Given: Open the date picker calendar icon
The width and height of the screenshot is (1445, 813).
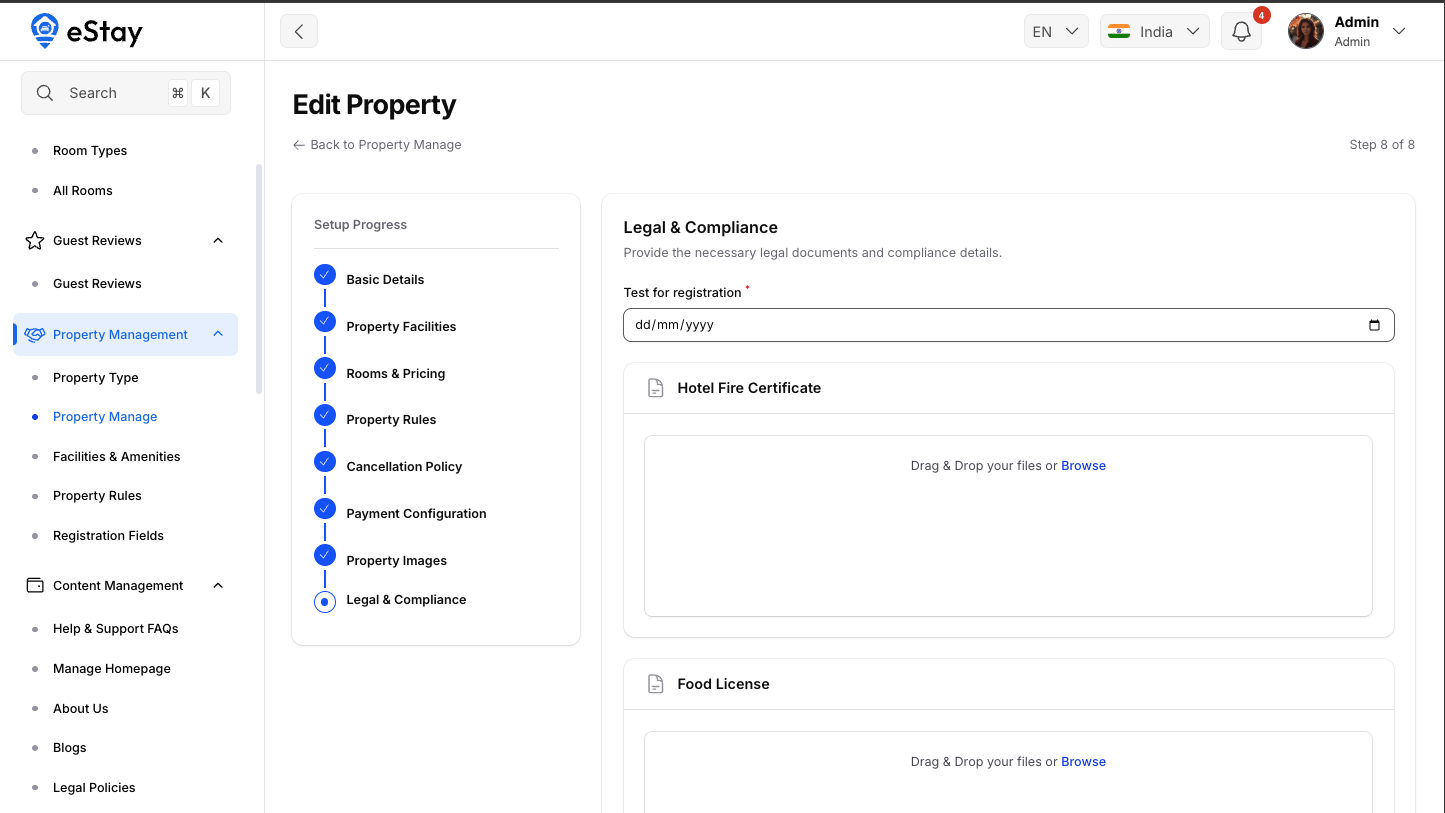Looking at the screenshot, I should [x=1374, y=325].
